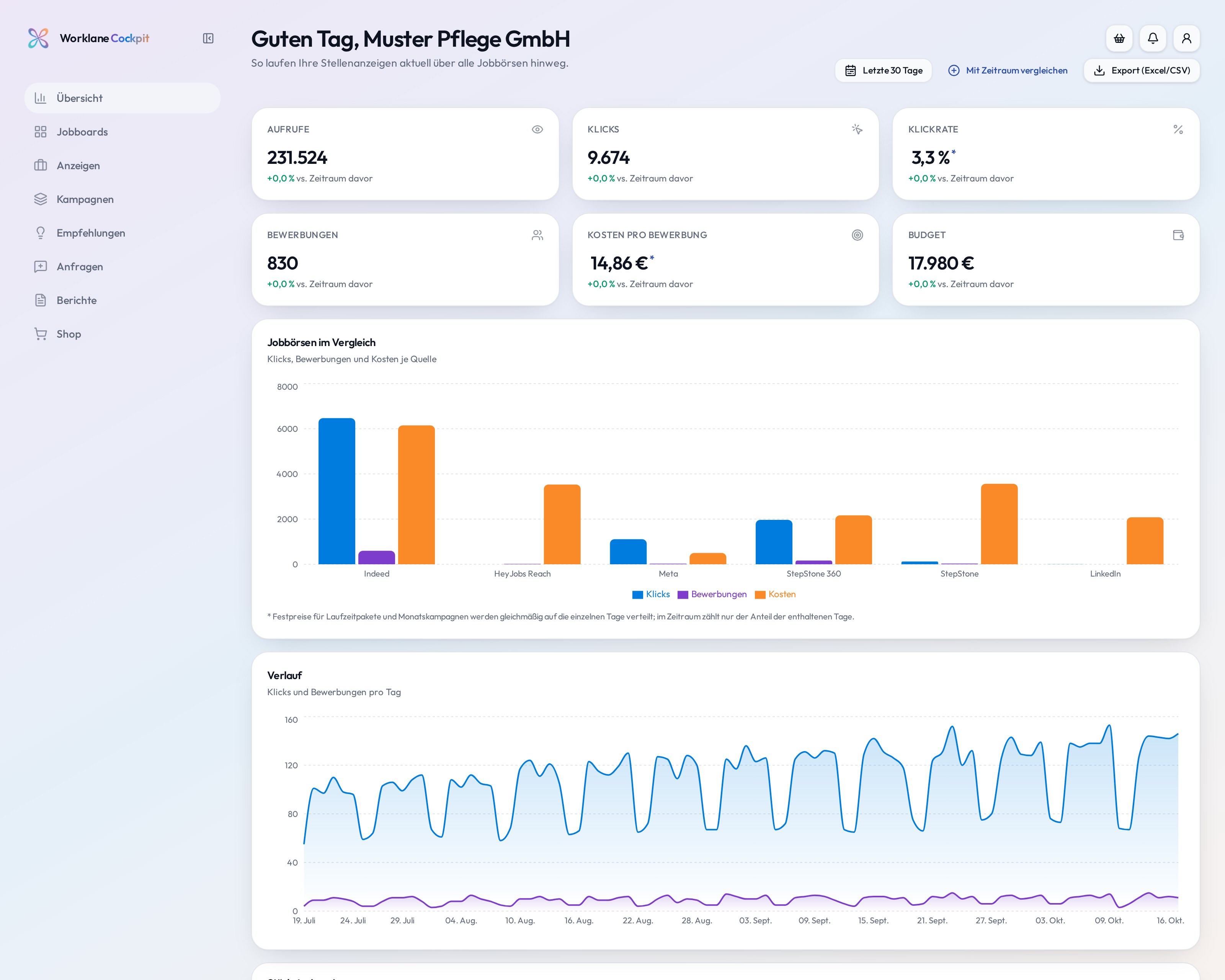Click the LinkedIn axis label
Image resolution: width=1225 pixels, height=980 pixels.
1105,574
